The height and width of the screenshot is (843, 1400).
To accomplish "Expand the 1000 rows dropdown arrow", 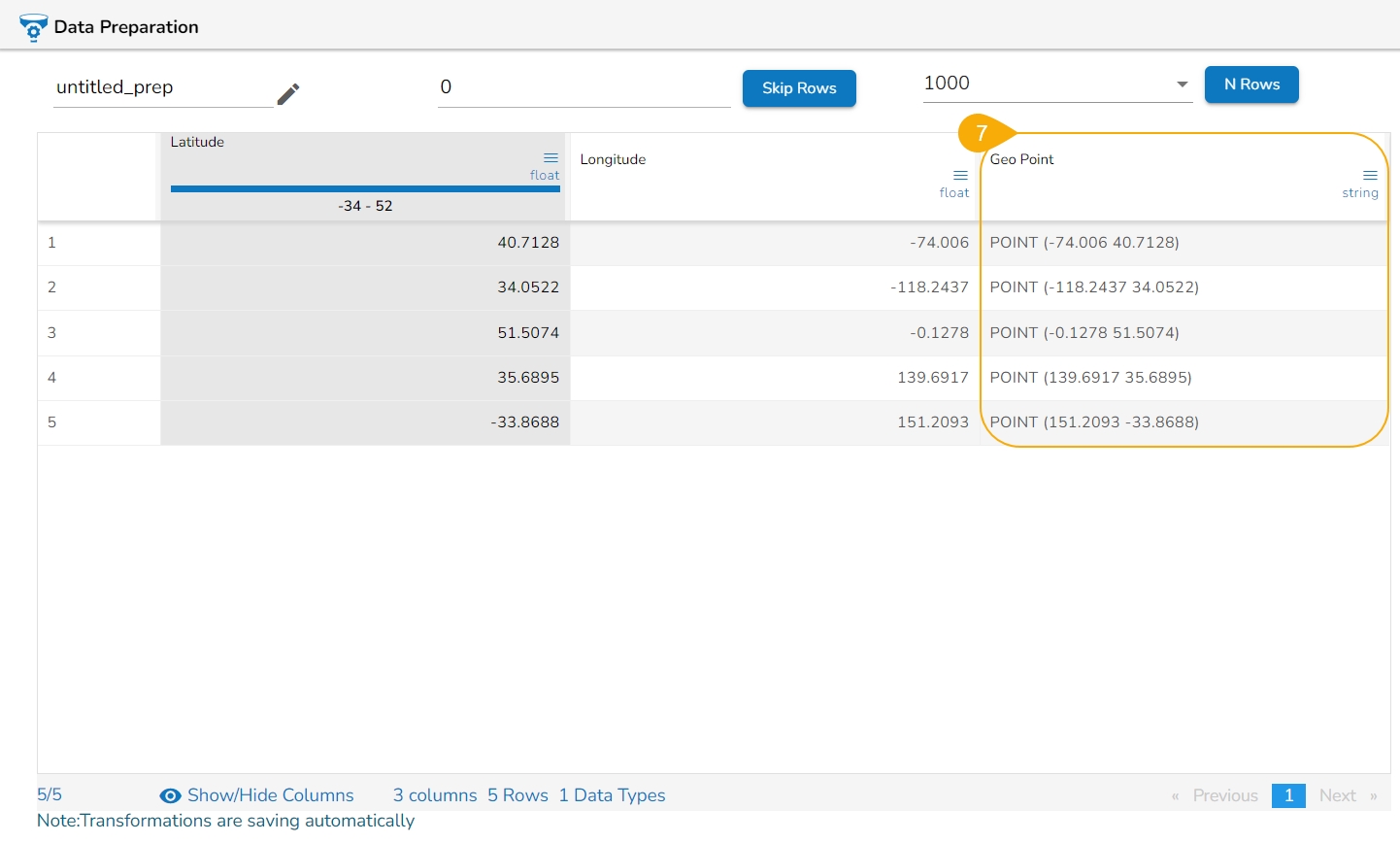I will (1182, 84).
